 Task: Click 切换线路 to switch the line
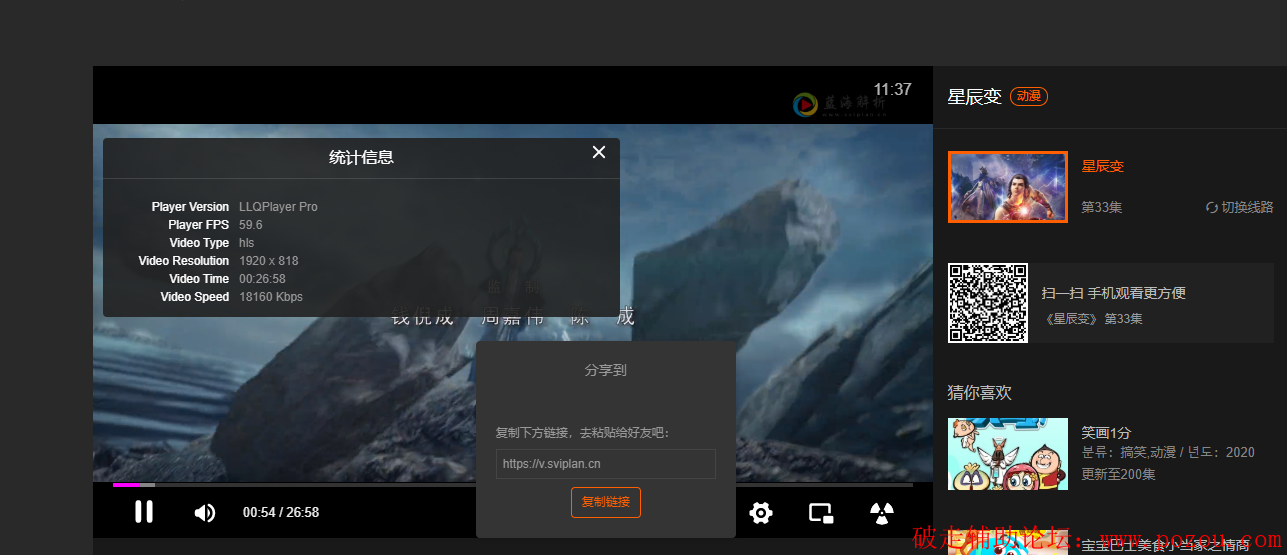pos(1247,207)
